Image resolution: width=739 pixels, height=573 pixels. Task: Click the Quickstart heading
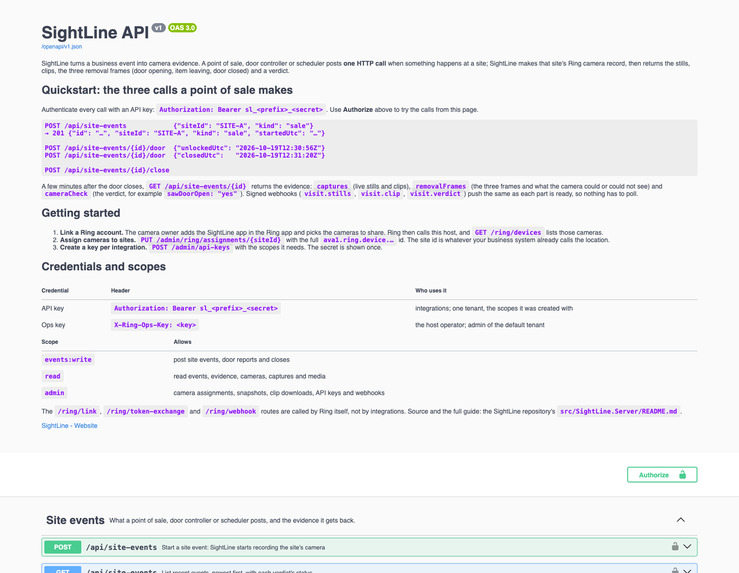(x=167, y=90)
